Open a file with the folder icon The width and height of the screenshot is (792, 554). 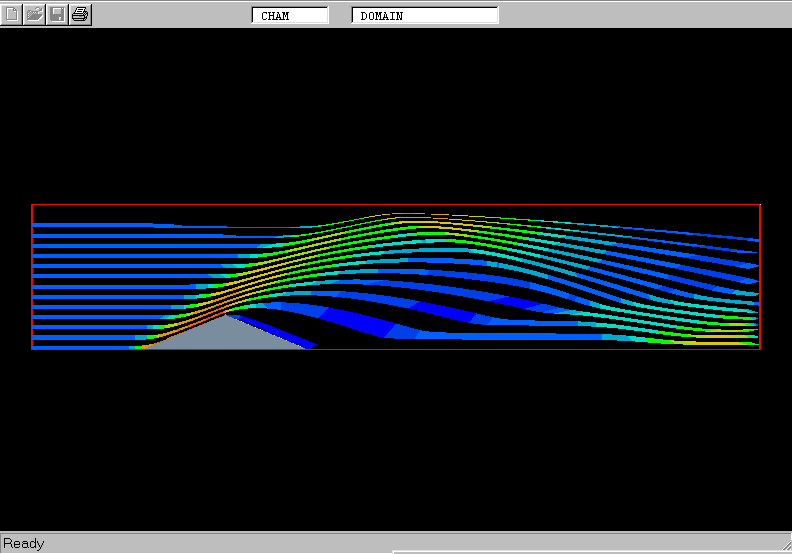[35, 14]
